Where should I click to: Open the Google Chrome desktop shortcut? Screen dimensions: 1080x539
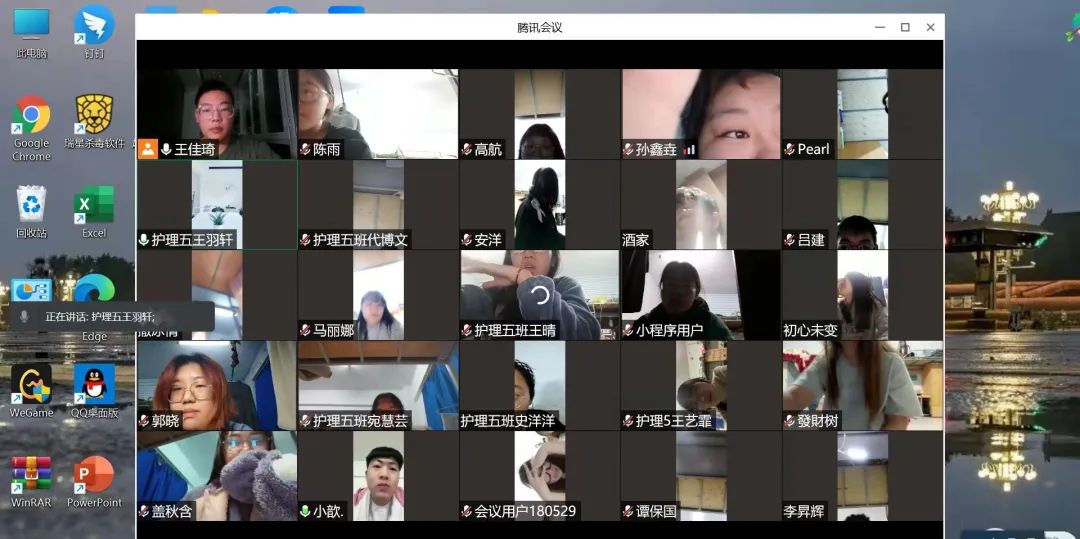[31, 117]
